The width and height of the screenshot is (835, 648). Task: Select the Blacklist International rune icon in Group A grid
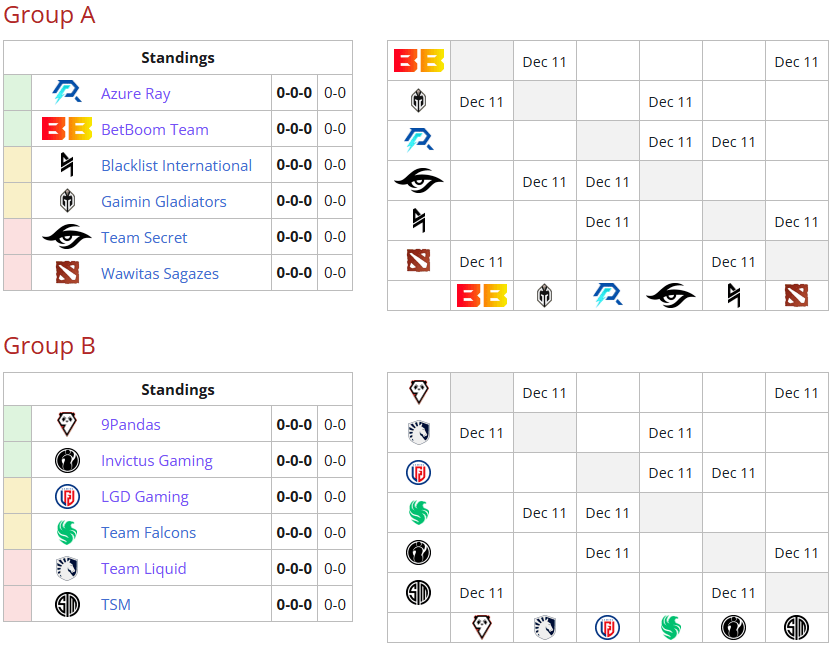pyautogui.click(x=417, y=221)
